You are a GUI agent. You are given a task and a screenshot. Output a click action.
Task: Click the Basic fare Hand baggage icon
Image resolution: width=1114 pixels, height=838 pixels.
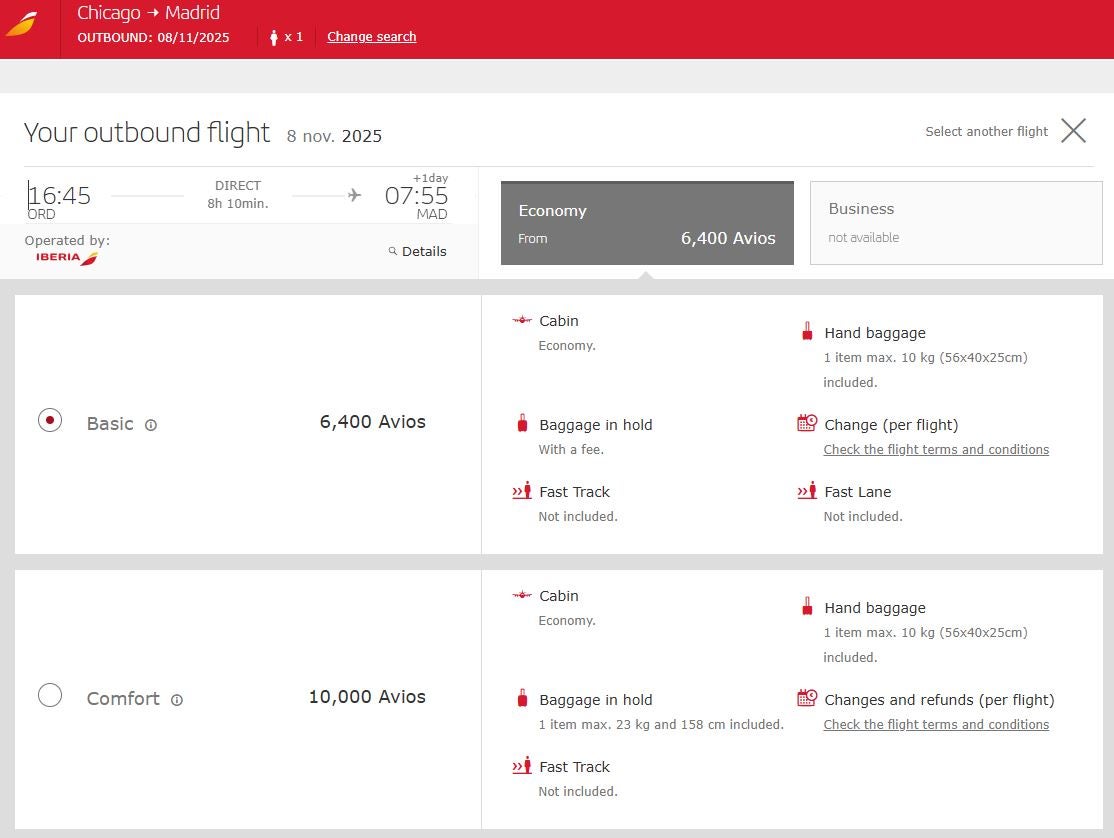[x=806, y=331]
